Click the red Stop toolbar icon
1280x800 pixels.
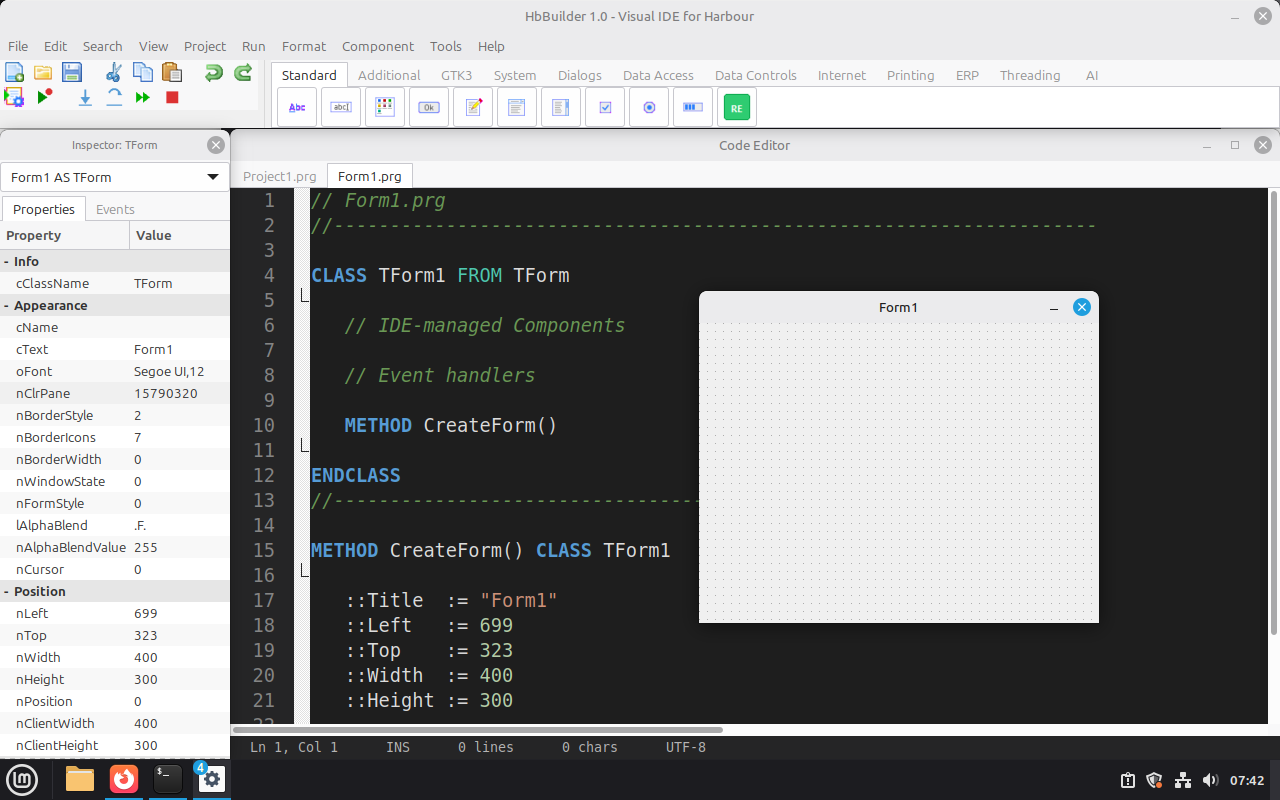171,97
